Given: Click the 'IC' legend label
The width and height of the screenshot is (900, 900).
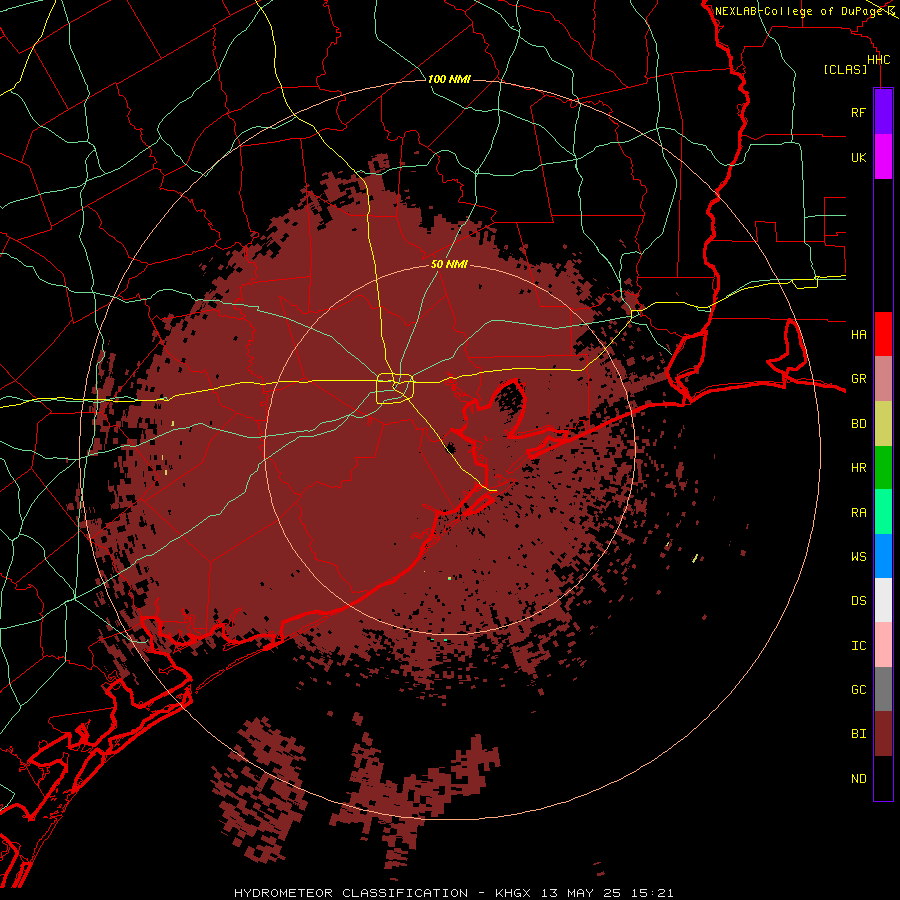Looking at the screenshot, I should coord(858,646).
